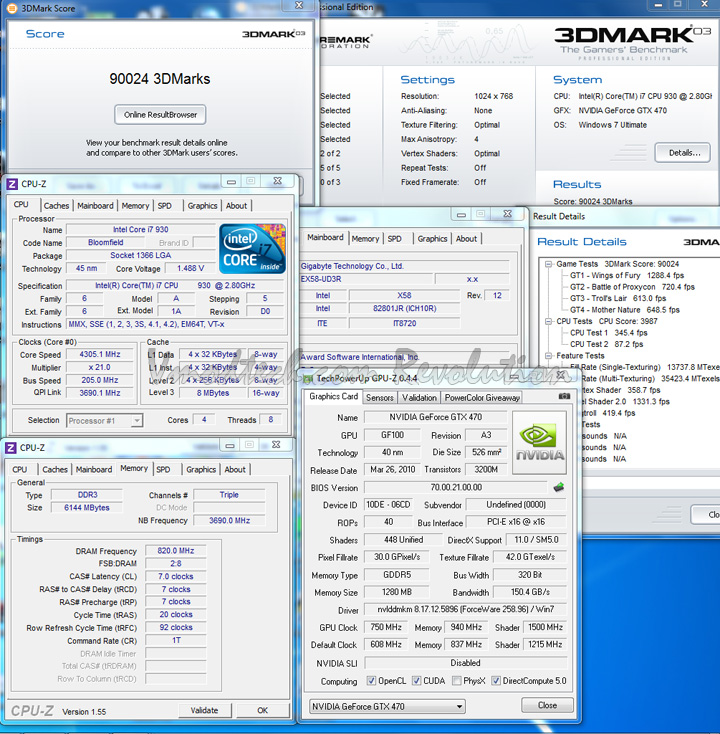Collapse the Game Tests tree node
The height and width of the screenshot is (734, 720).
tap(548, 264)
